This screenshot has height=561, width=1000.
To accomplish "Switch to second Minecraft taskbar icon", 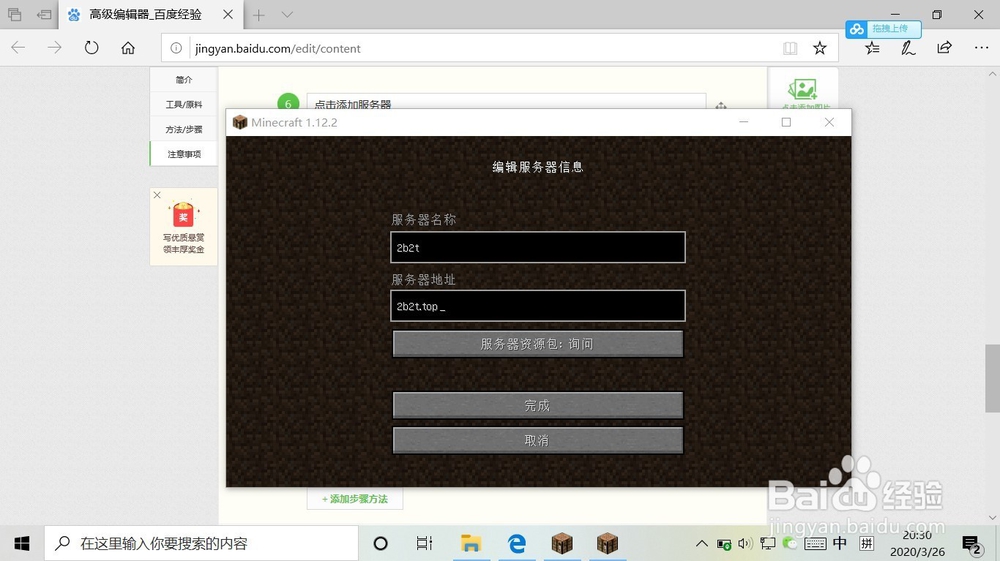I will [607, 543].
